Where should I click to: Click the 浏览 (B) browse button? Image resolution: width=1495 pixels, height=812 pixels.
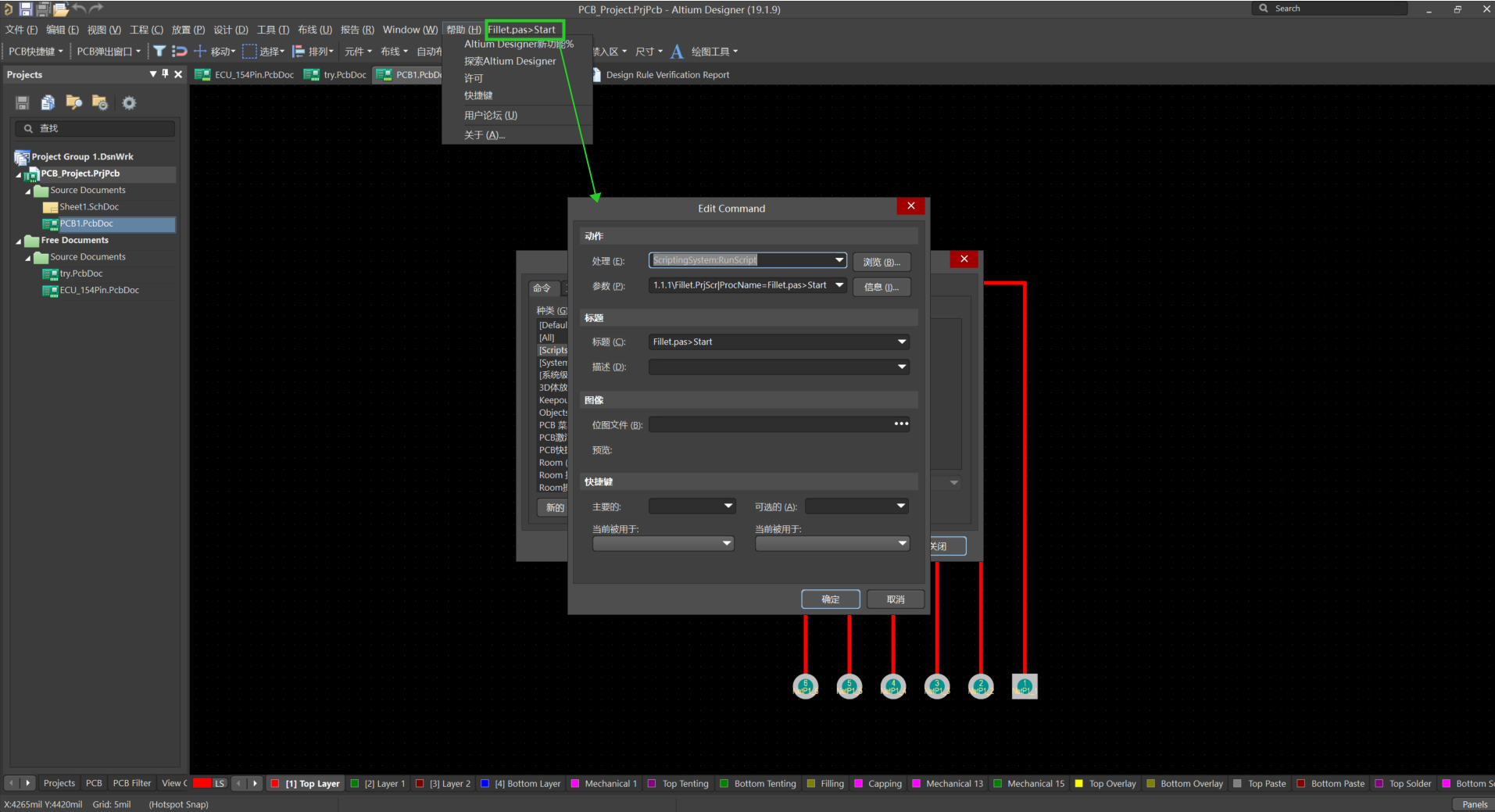(x=881, y=263)
